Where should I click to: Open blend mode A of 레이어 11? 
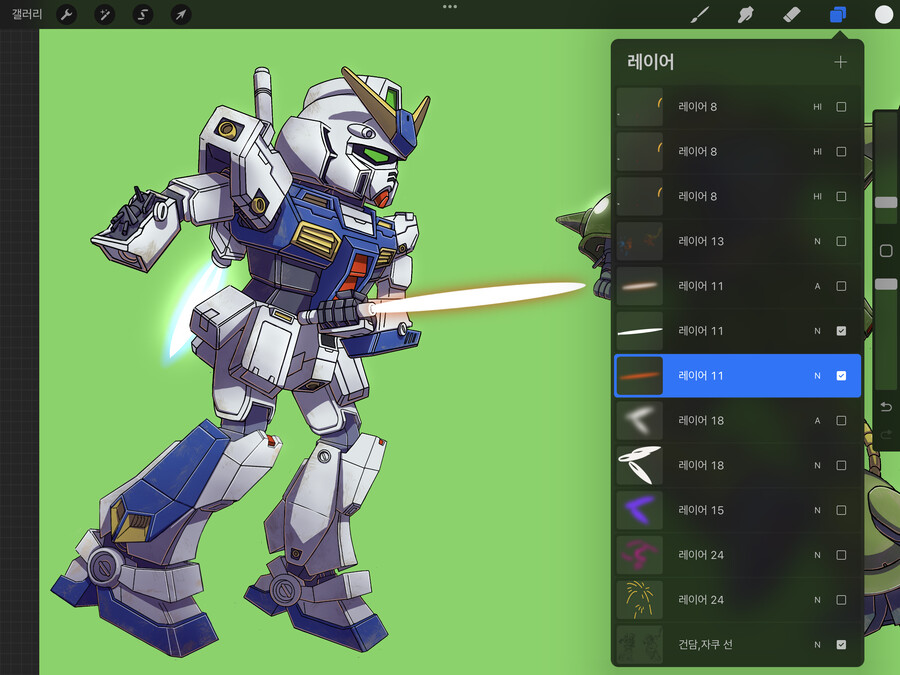click(817, 286)
